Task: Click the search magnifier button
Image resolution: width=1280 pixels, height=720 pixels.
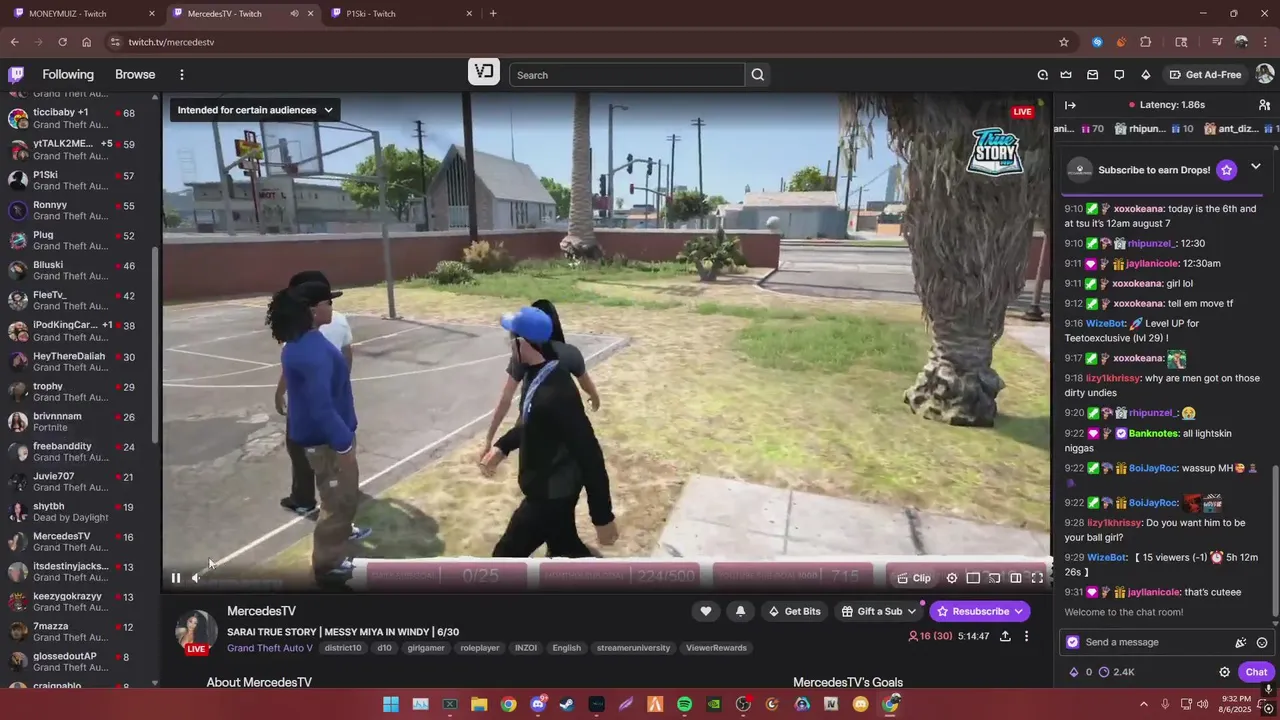Action: 758,75
